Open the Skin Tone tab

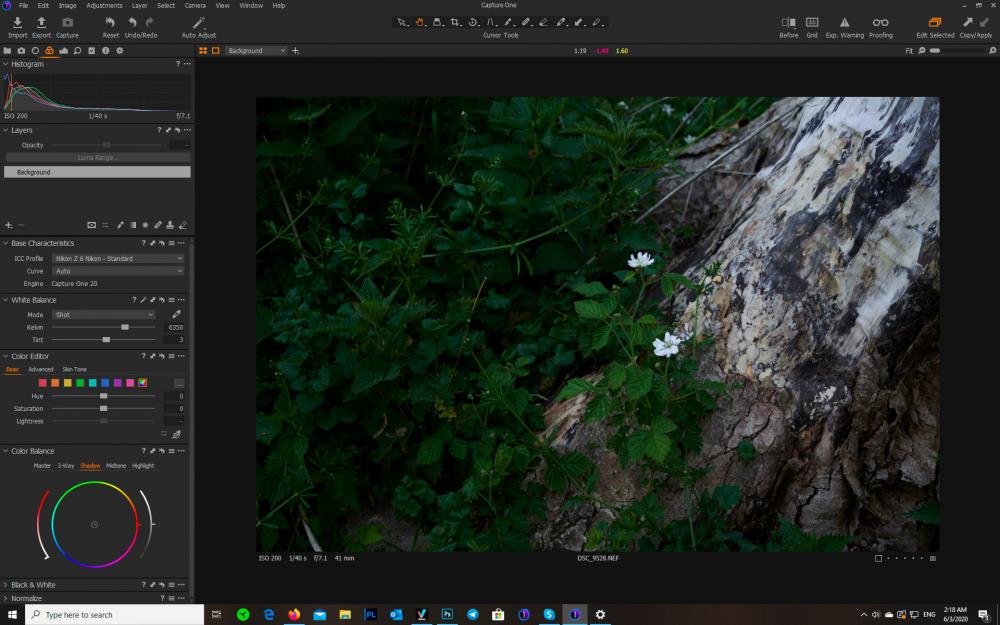75,369
